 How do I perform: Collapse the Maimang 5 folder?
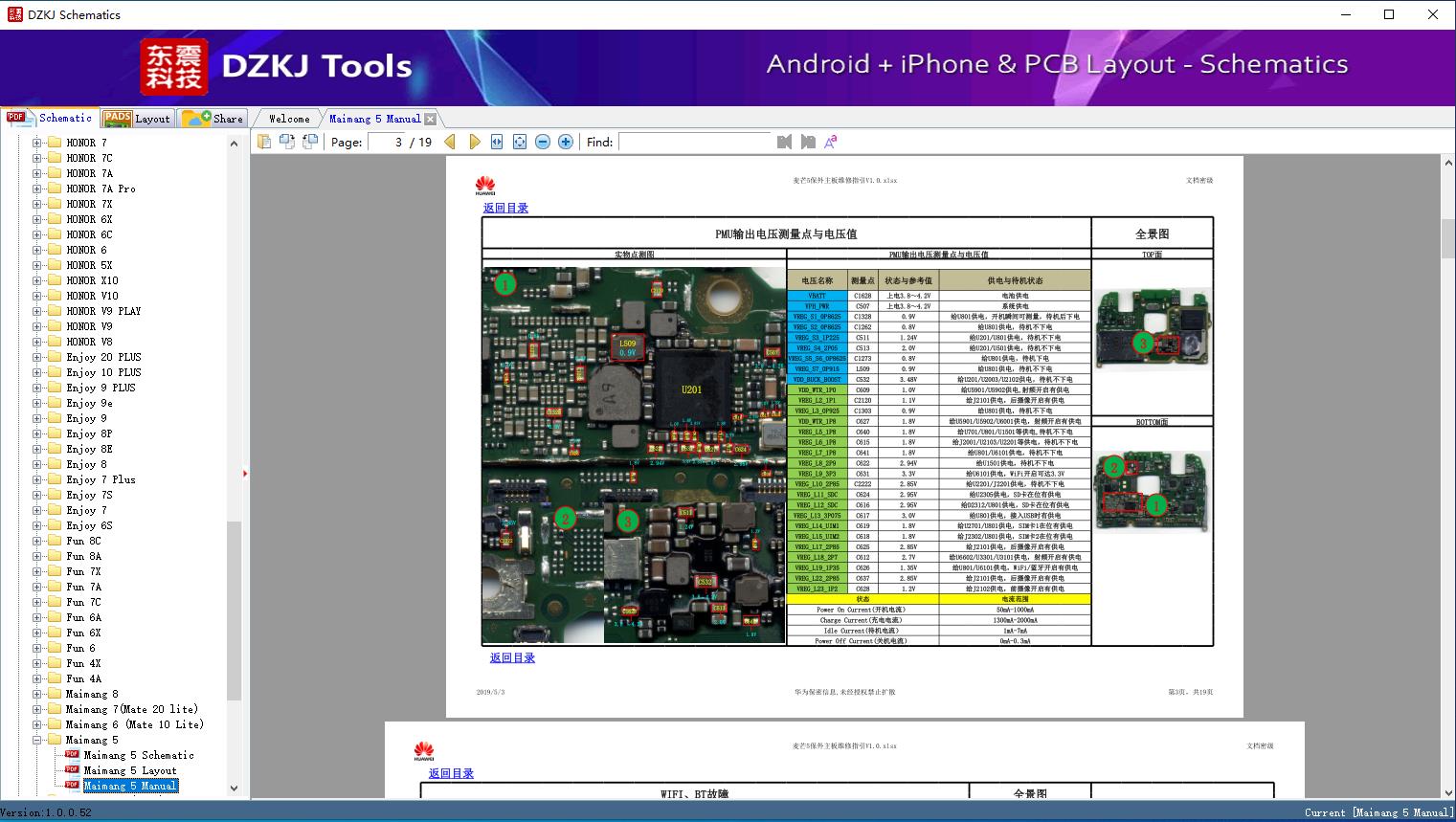(37, 740)
